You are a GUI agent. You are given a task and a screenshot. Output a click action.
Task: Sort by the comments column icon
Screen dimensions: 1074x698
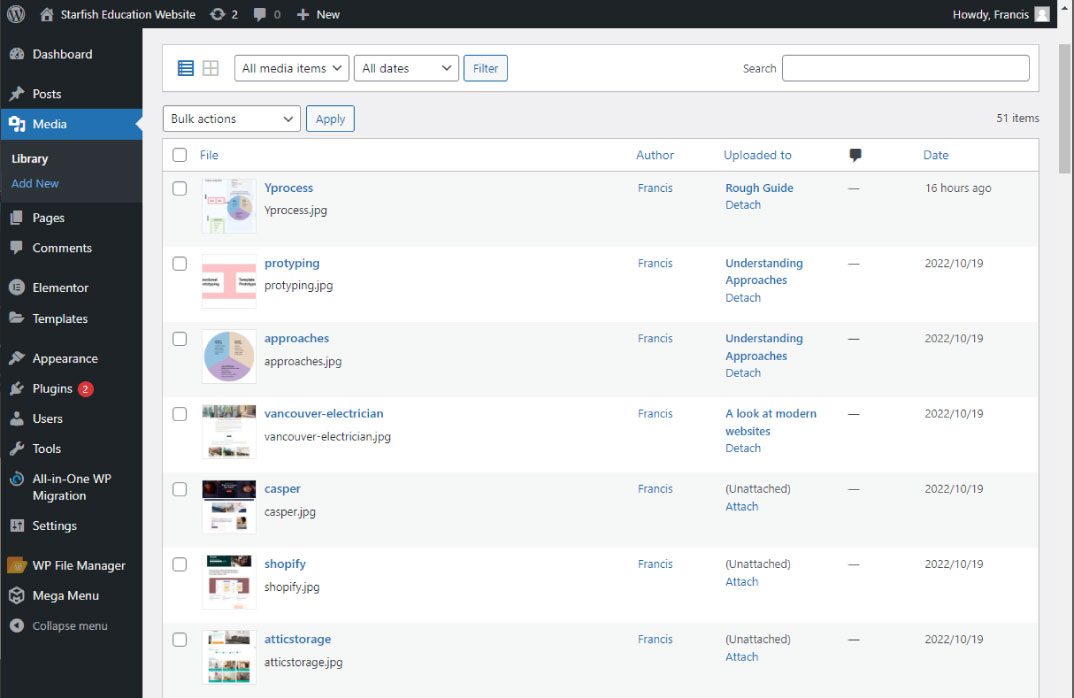click(x=855, y=155)
